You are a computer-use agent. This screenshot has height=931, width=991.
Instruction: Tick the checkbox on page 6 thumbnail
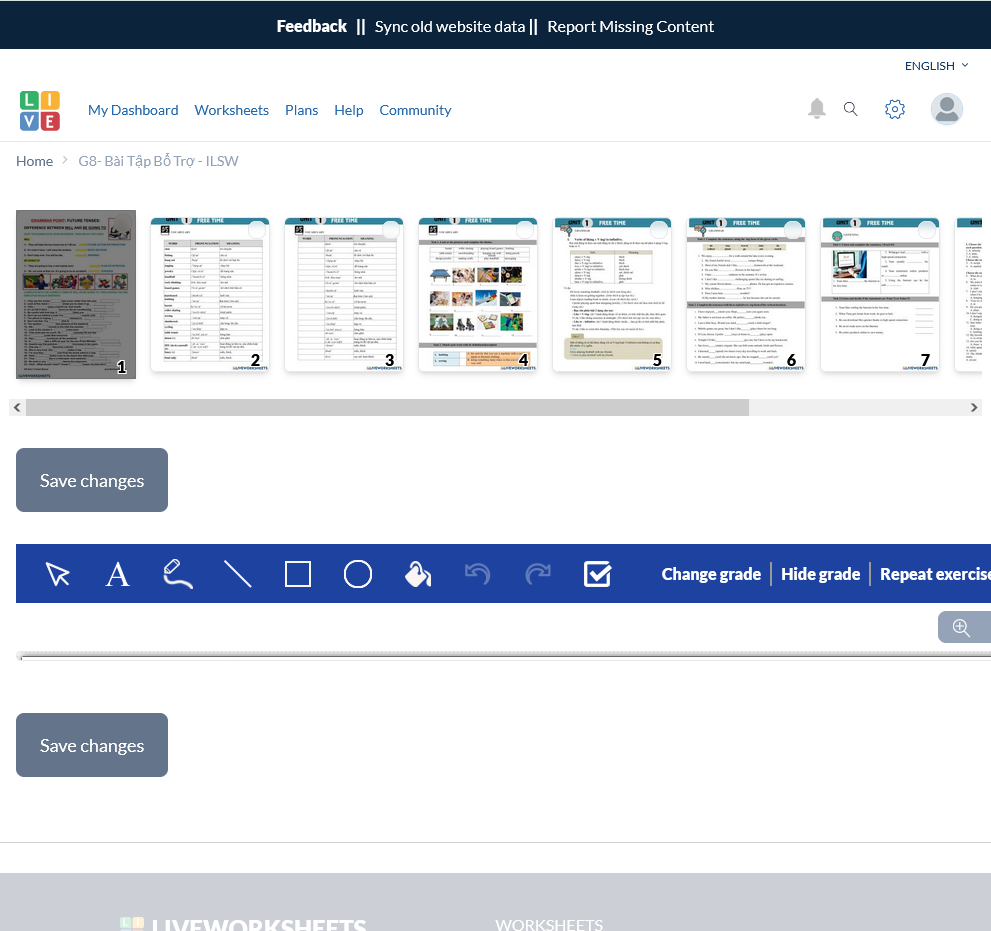pos(793,230)
